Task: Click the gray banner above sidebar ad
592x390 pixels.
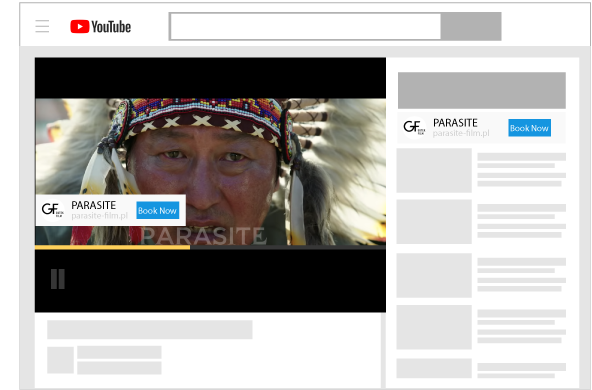Action: tap(482, 91)
